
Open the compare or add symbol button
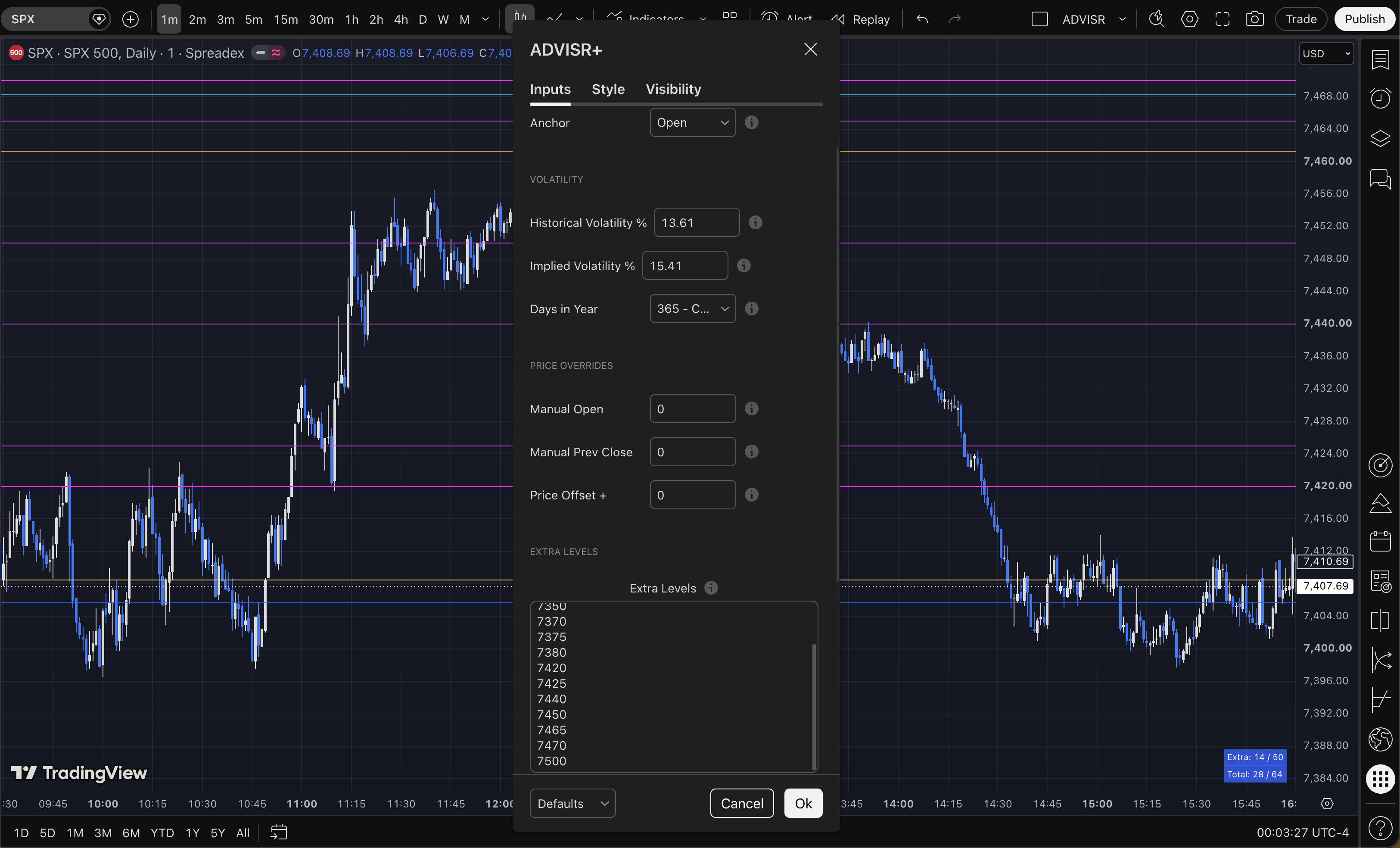(x=130, y=19)
